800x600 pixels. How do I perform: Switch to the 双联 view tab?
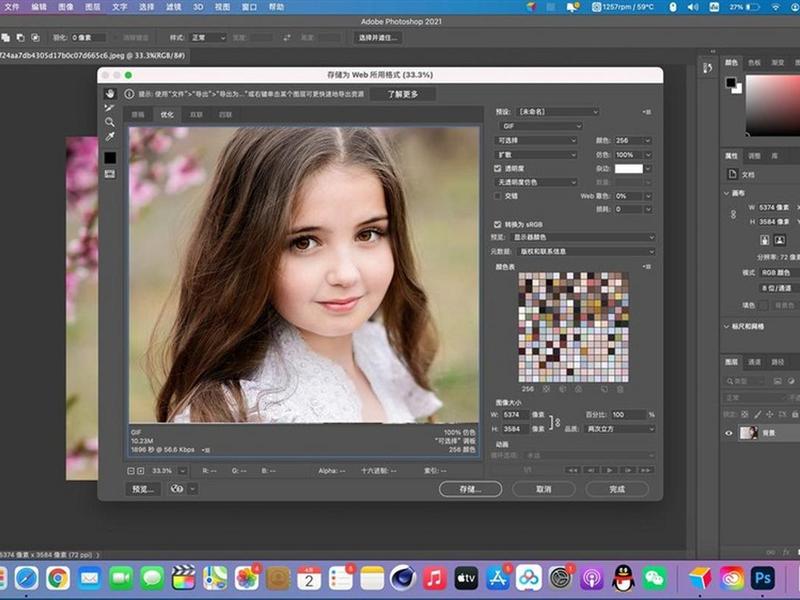pyautogui.click(x=196, y=115)
